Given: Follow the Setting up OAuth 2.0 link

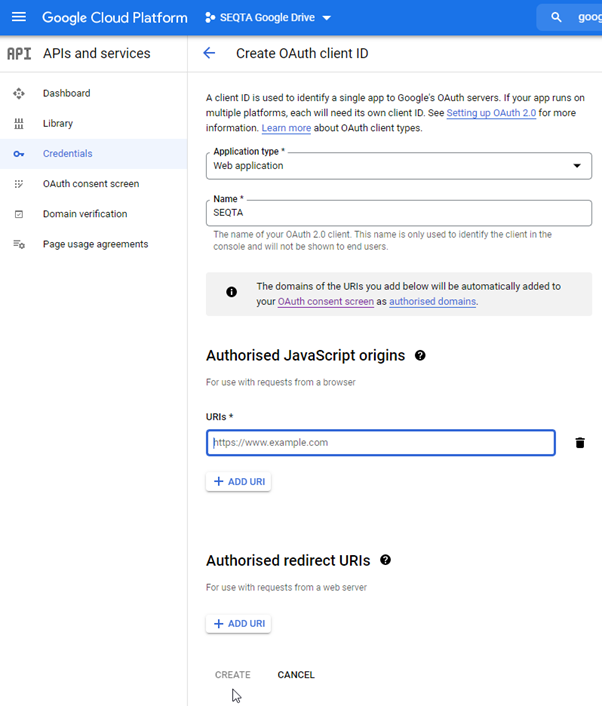Looking at the screenshot, I should click(x=491, y=113).
